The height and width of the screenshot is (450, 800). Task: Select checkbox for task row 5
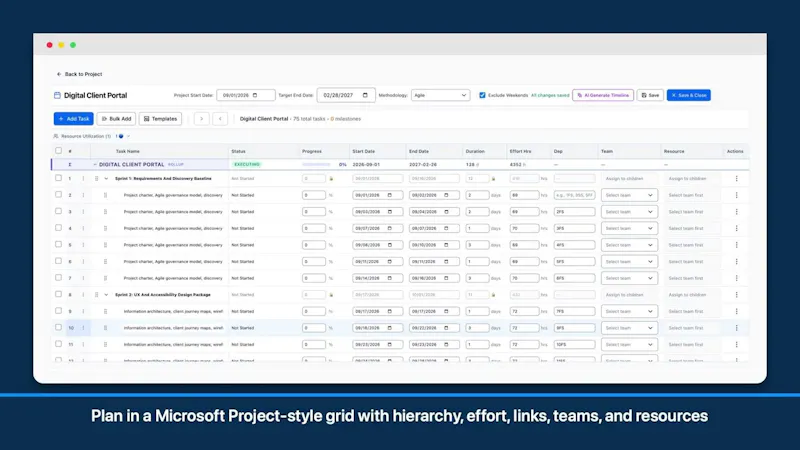click(58, 244)
